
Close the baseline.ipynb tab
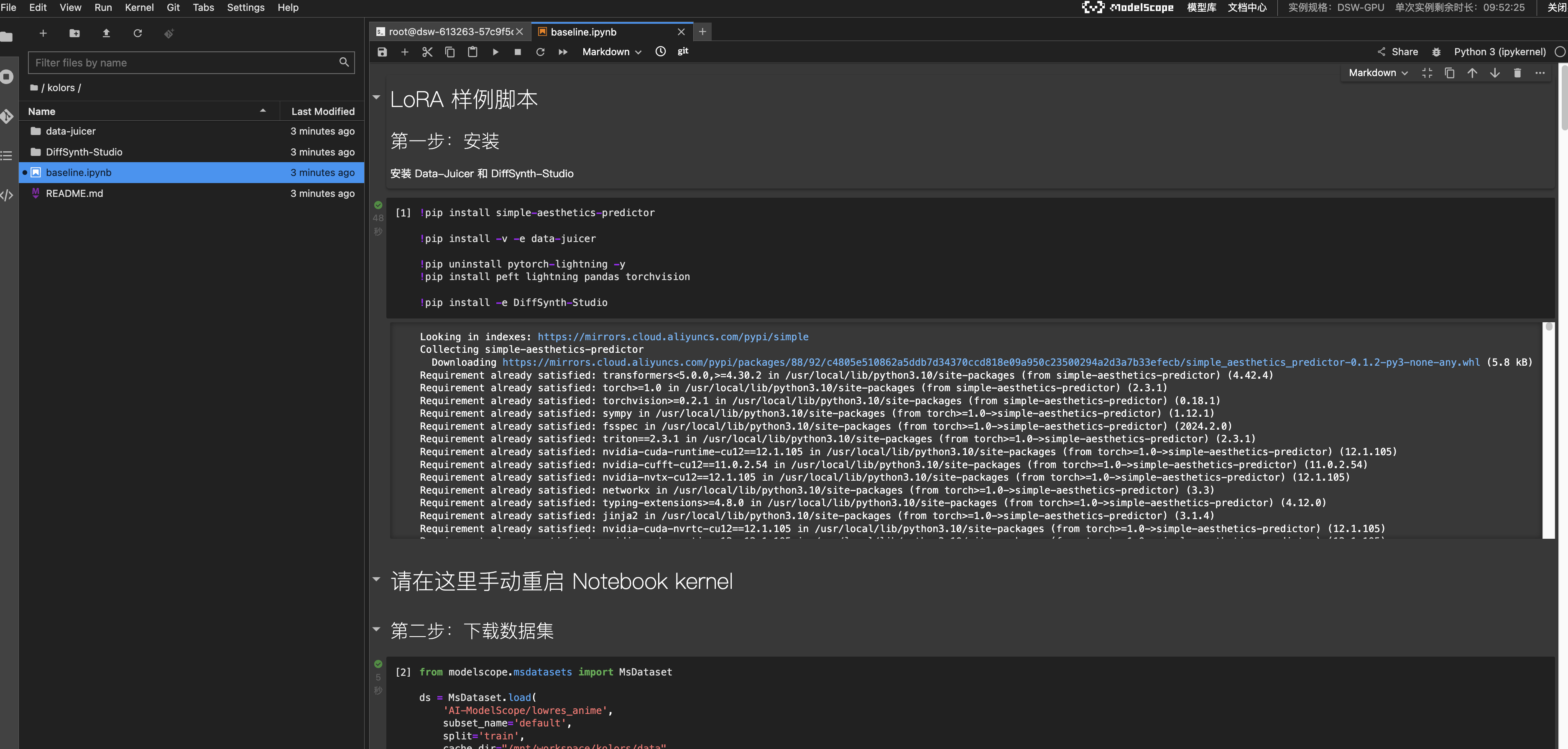point(681,32)
